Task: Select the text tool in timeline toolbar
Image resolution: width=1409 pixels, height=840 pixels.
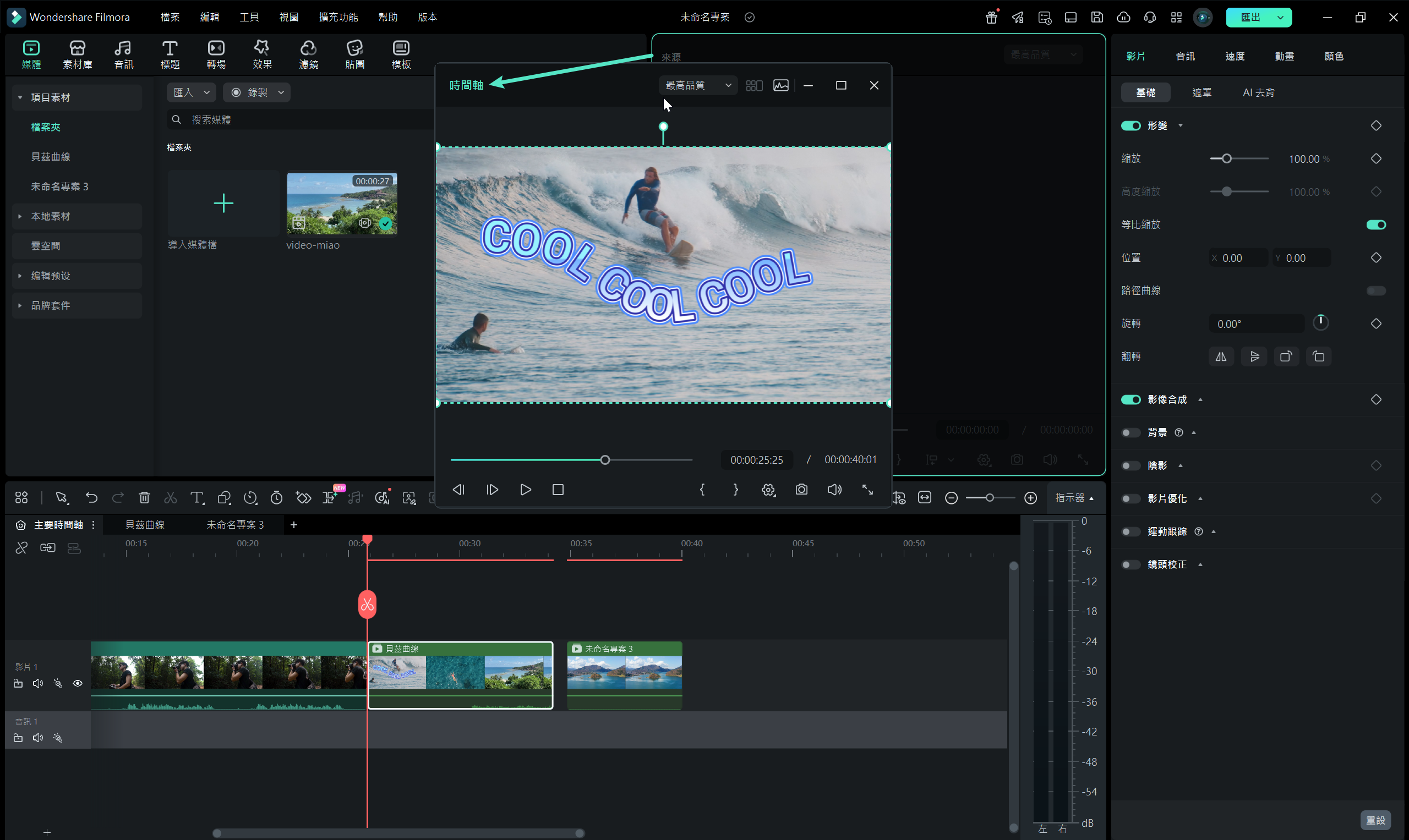Action: tap(196, 497)
